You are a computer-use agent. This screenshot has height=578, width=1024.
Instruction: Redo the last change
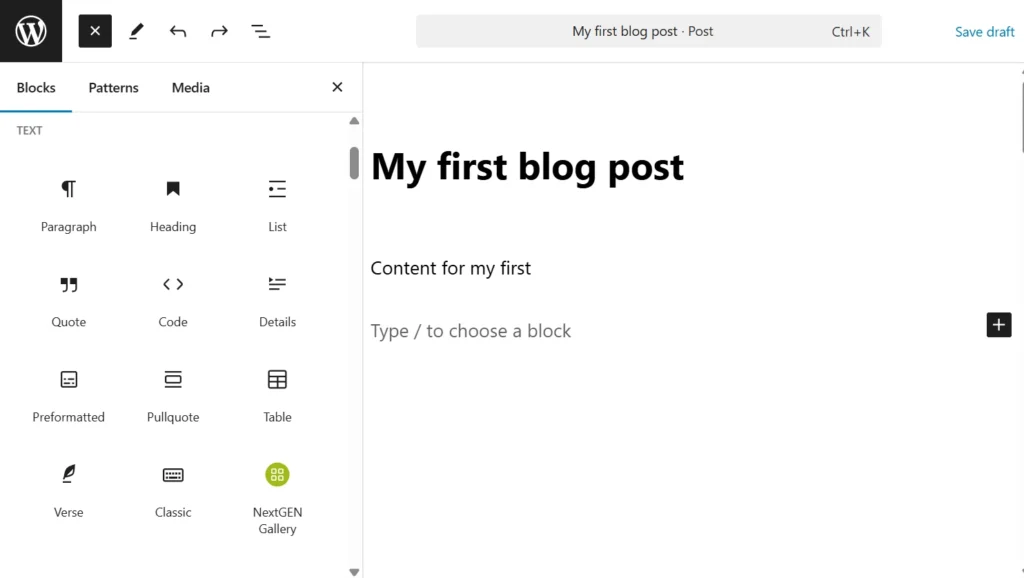pyautogui.click(x=219, y=31)
